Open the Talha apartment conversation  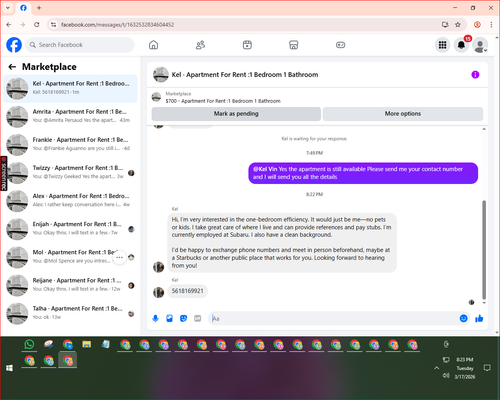pos(70,313)
